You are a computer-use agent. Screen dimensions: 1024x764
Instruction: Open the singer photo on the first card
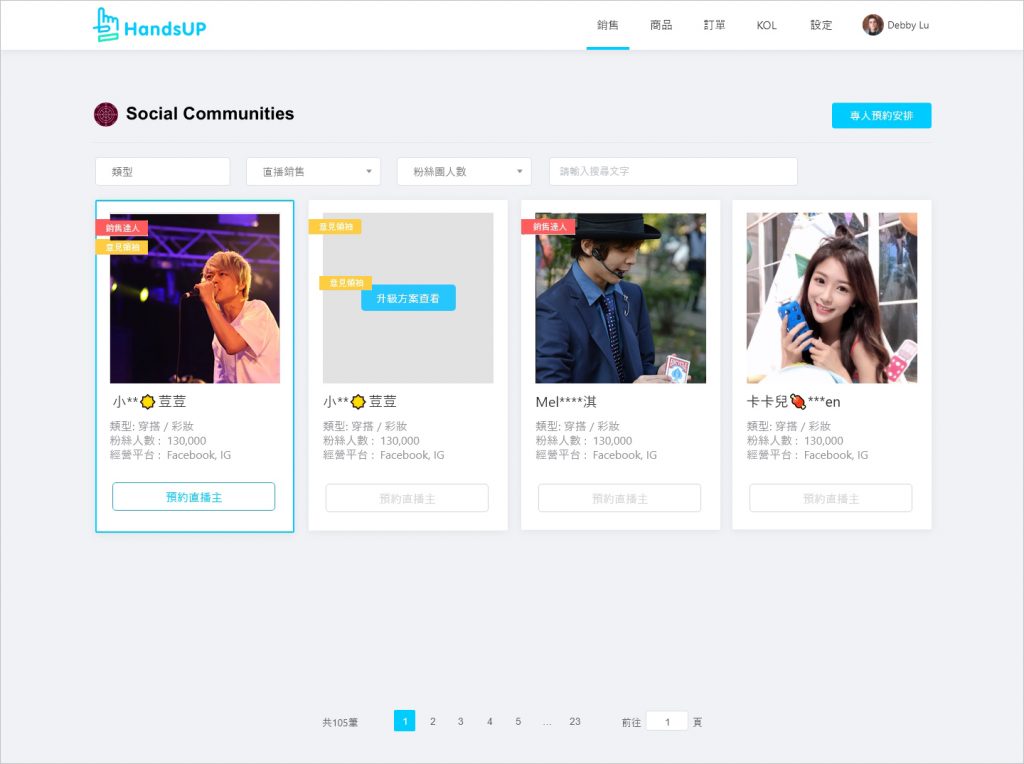tap(195, 298)
